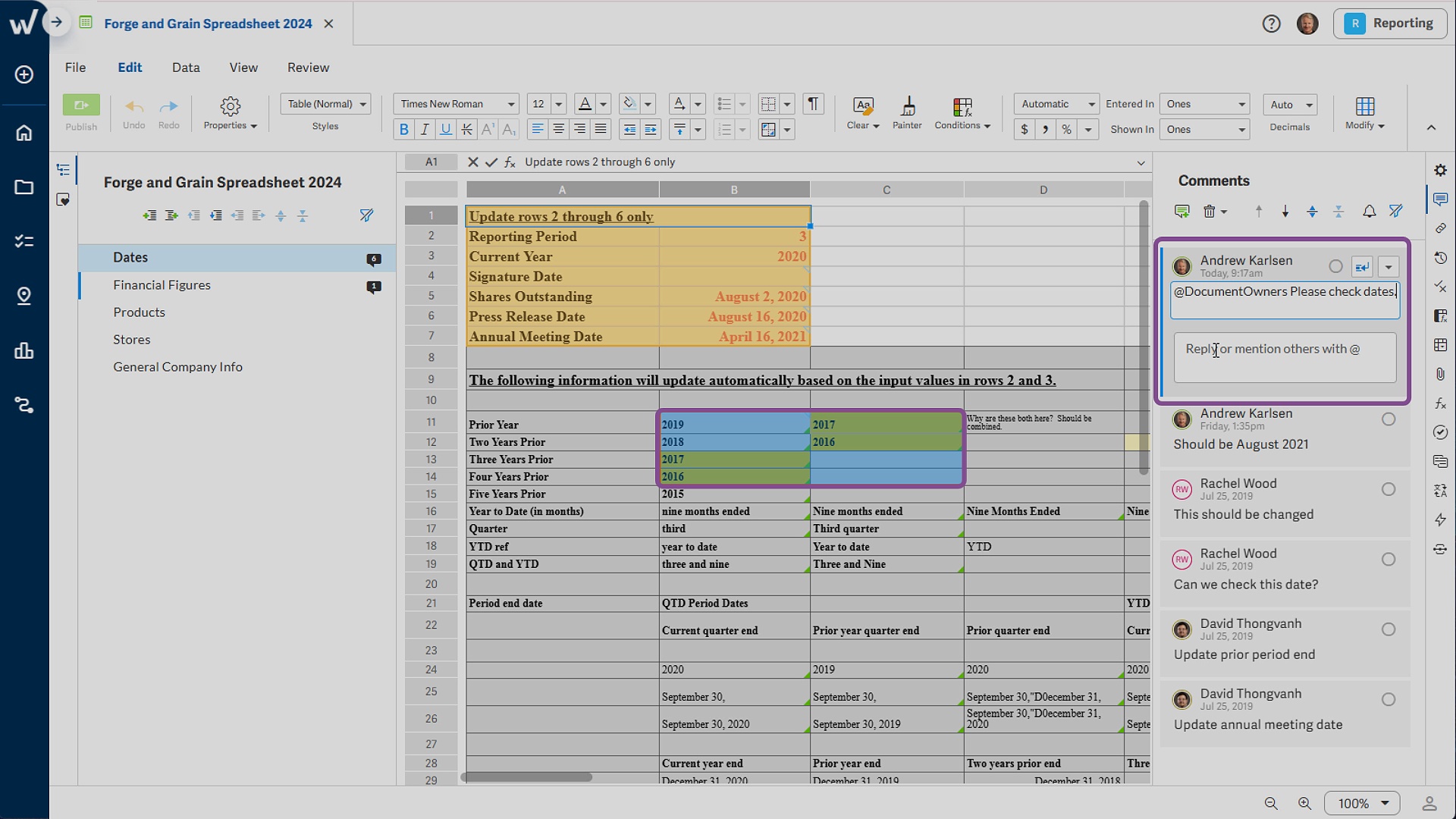Click the font color A swatch
This screenshot has width=1456, height=819.
[x=584, y=104]
